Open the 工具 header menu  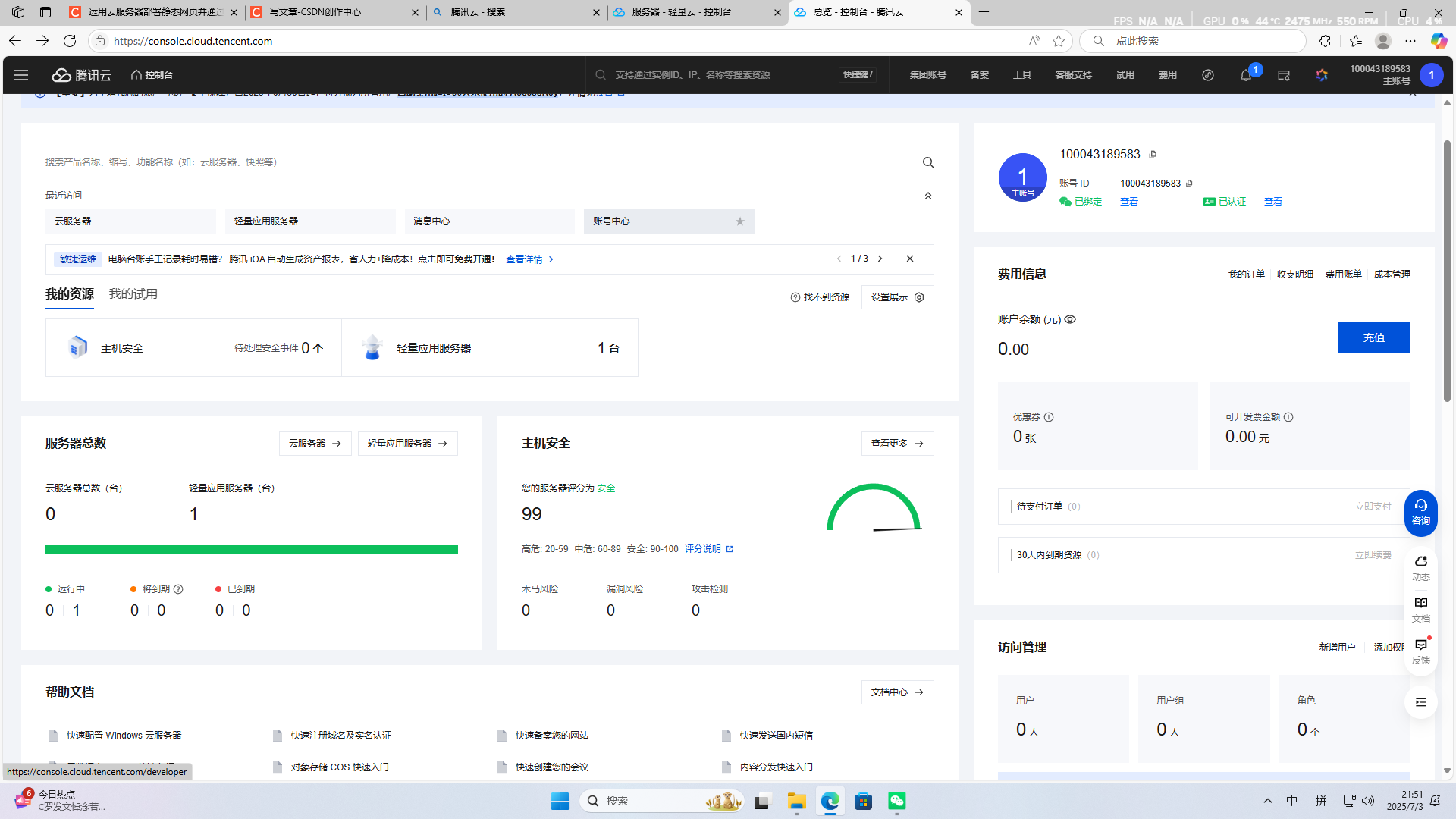pyautogui.click(x=1021, y=75)
